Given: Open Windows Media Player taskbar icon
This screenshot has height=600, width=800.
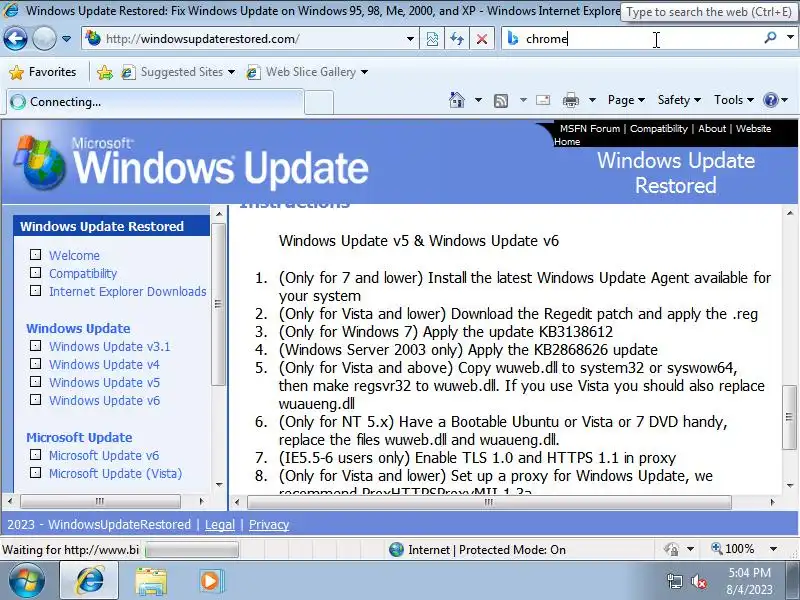Looking at the screenshot, I should pyautogui.click(x=210, y=581).
